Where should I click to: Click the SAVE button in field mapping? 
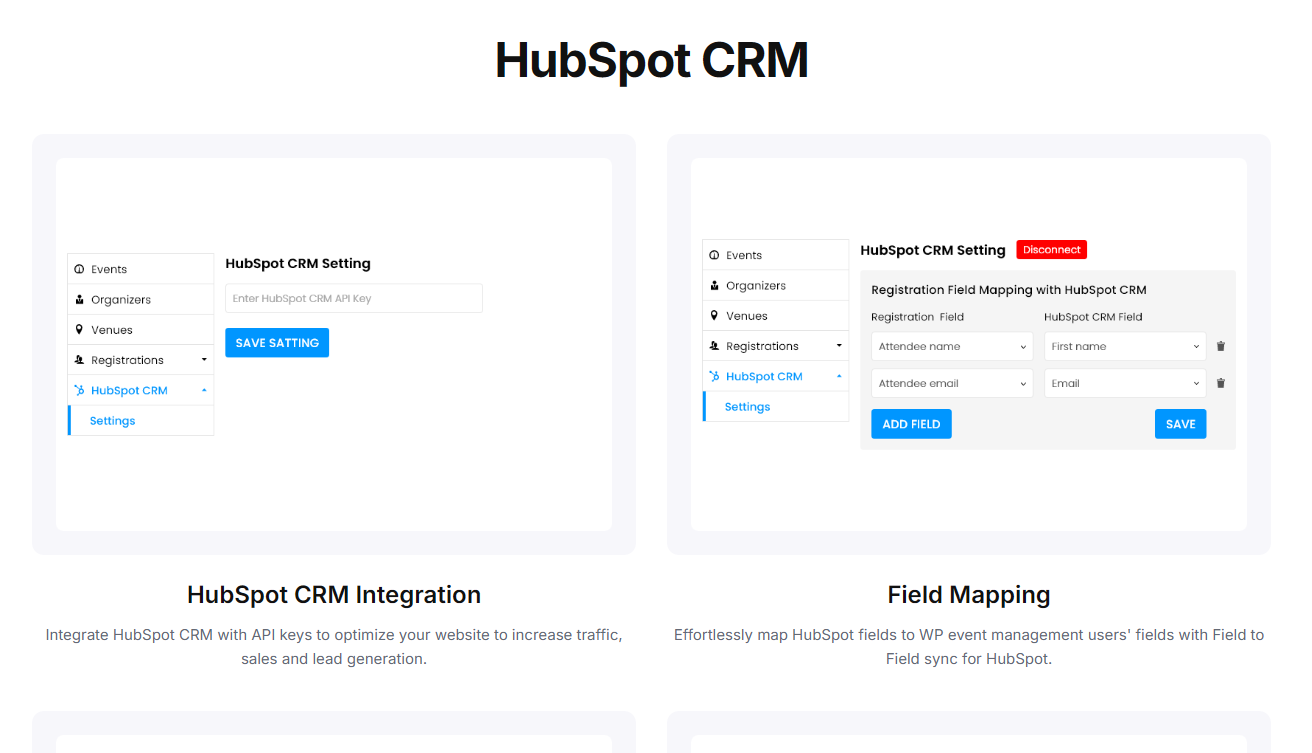[1181, 424]
